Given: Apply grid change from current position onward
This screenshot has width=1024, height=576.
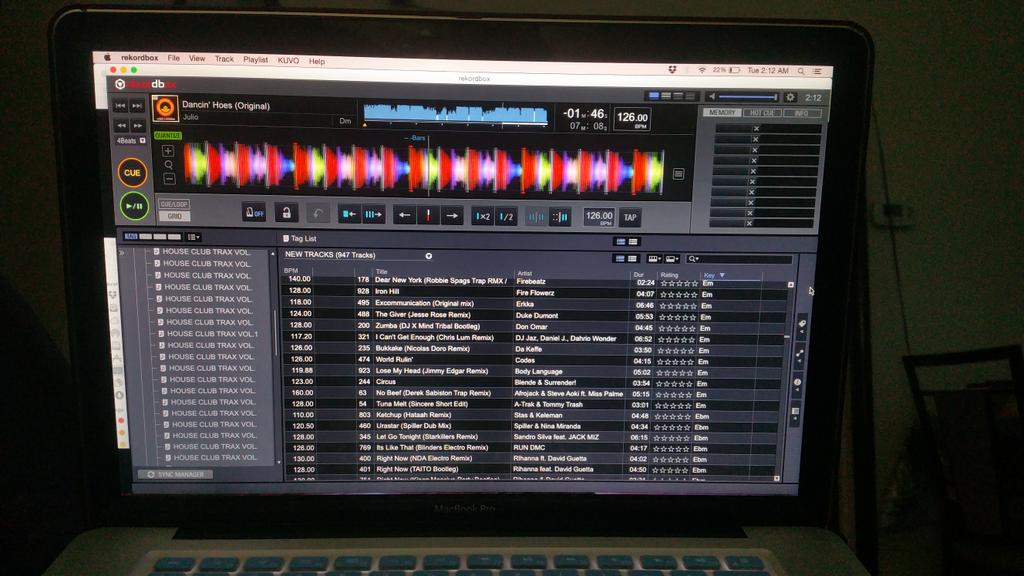Looking at the screenshot, I should tap(373, 214).
